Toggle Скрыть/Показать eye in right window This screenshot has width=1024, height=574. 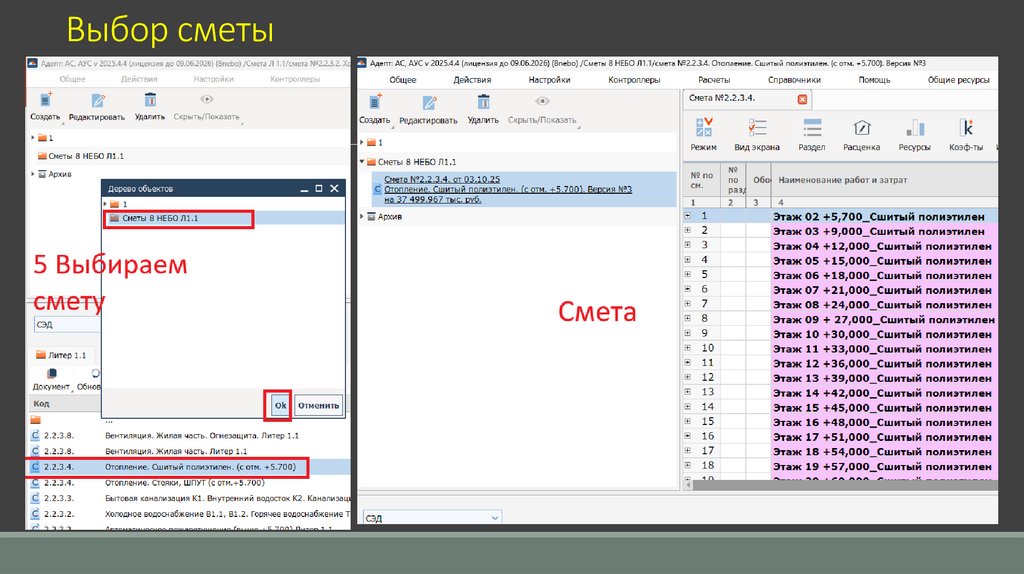click(x=542, y=102)
